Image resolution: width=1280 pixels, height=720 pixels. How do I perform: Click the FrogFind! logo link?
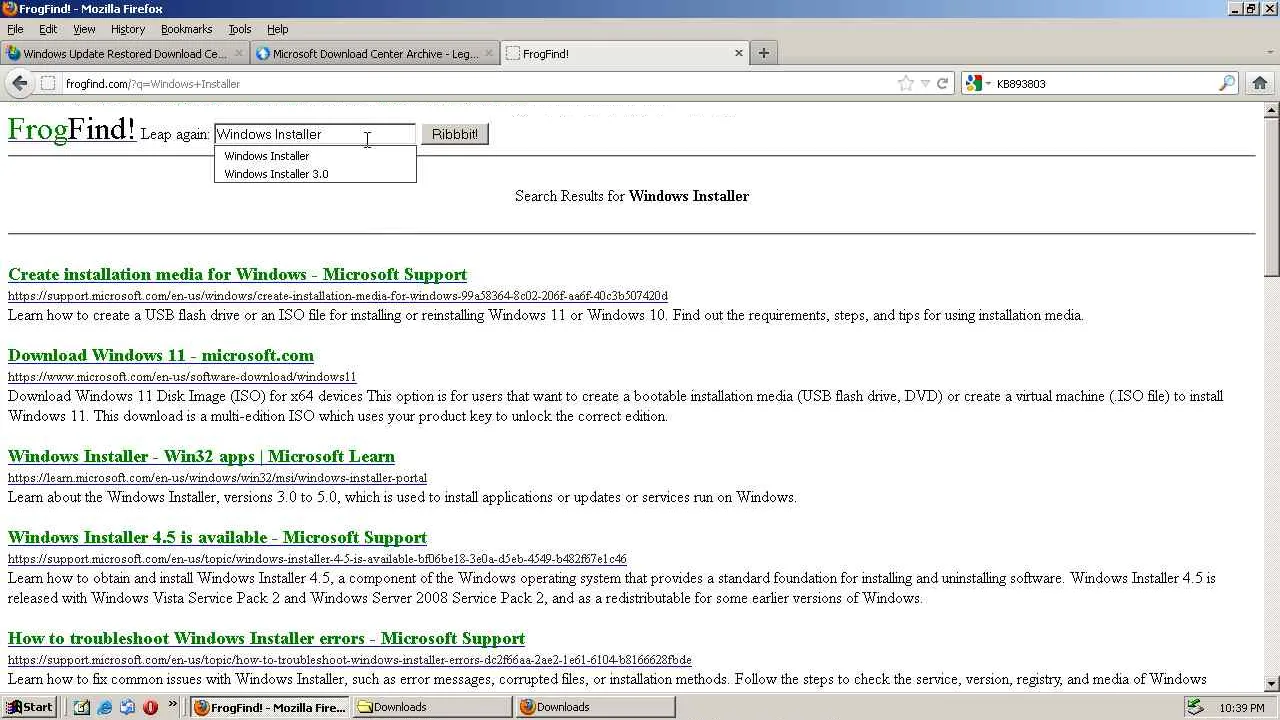[x=71, y=130]
